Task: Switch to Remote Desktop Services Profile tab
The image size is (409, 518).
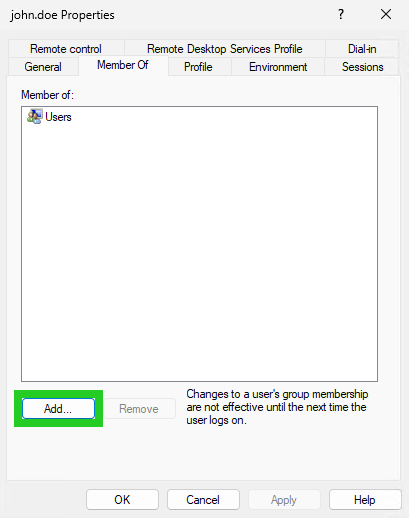Action: 225,49
